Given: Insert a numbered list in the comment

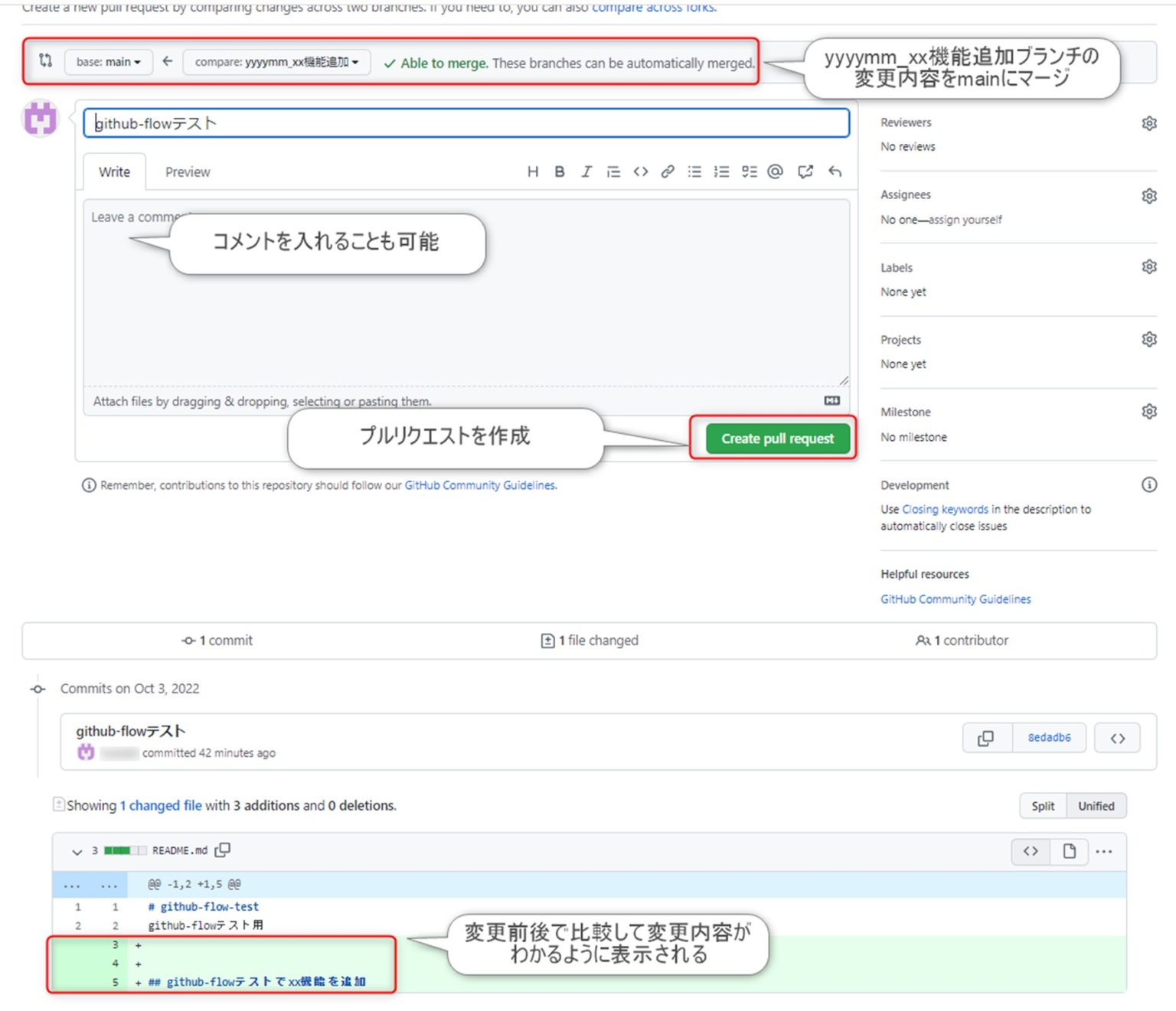Looking at the screenshot, I should tap(721, 171).
